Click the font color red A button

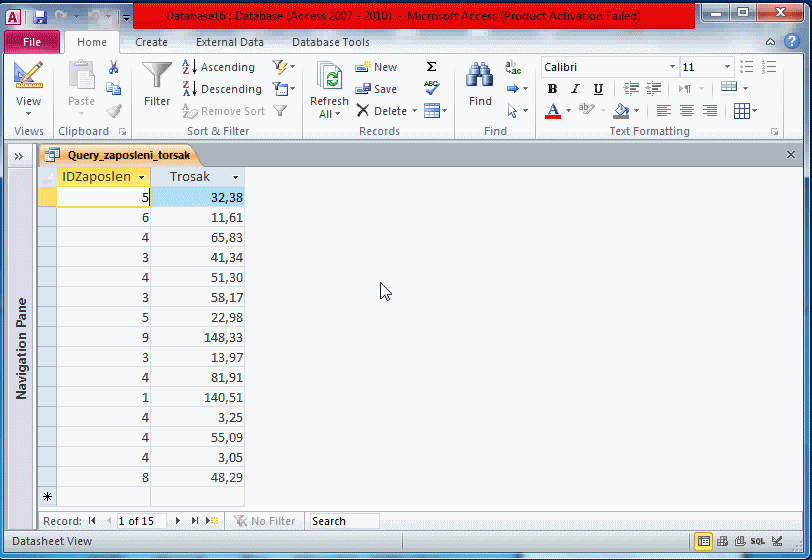(x=552, y=111)
